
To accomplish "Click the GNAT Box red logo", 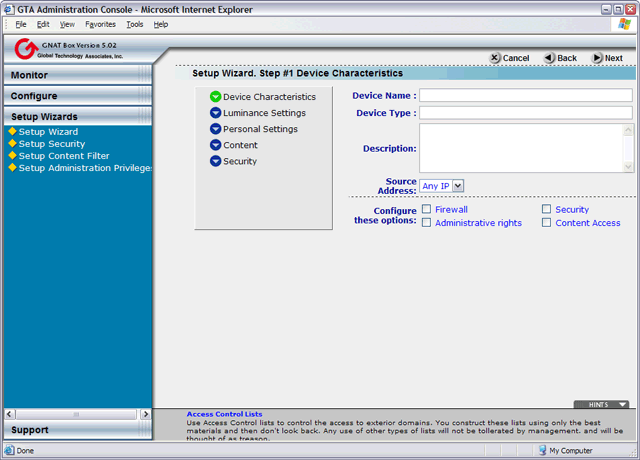I will 26,49.
